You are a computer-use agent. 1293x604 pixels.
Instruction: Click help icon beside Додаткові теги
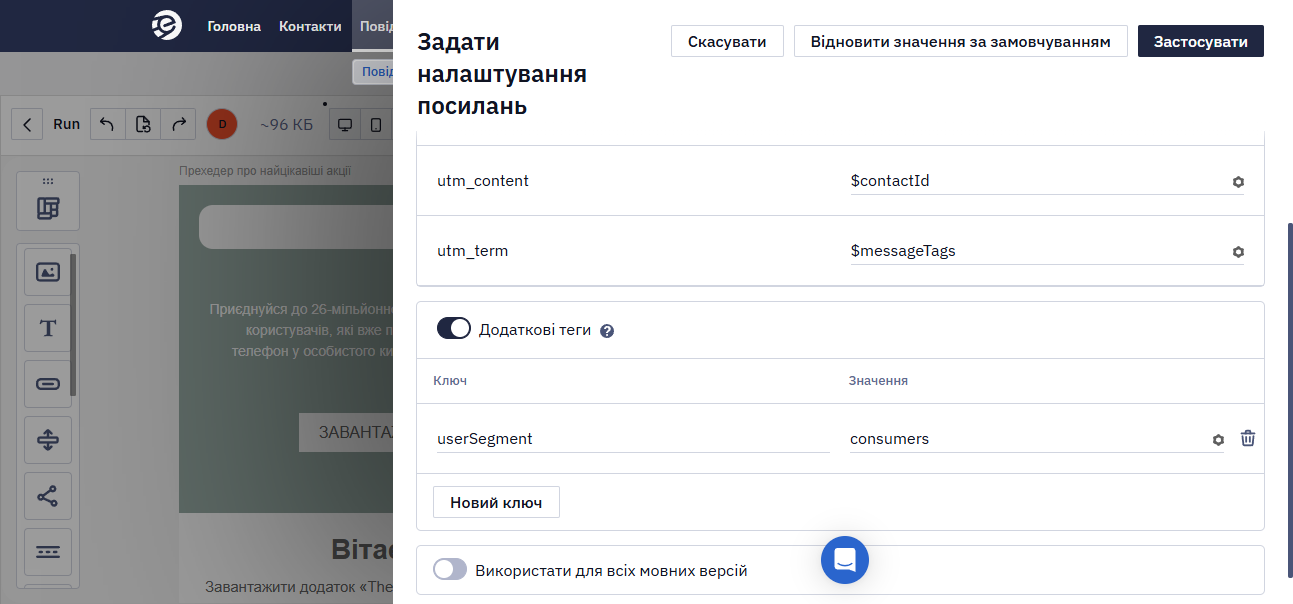606,331
